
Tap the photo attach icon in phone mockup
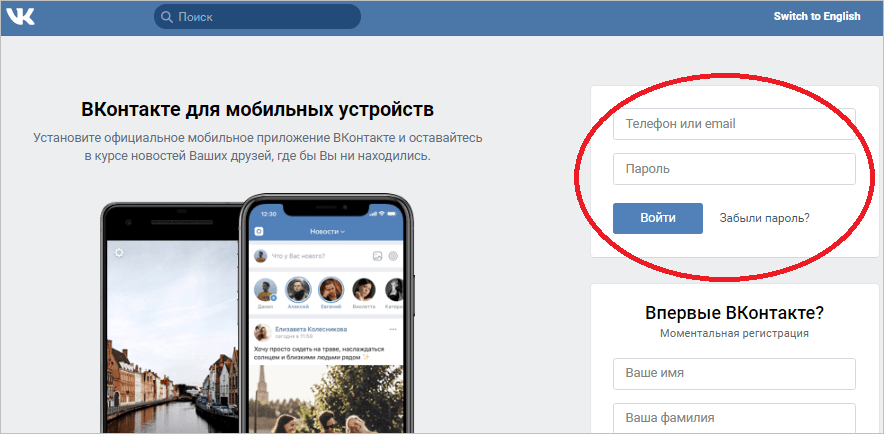point(378,256)
